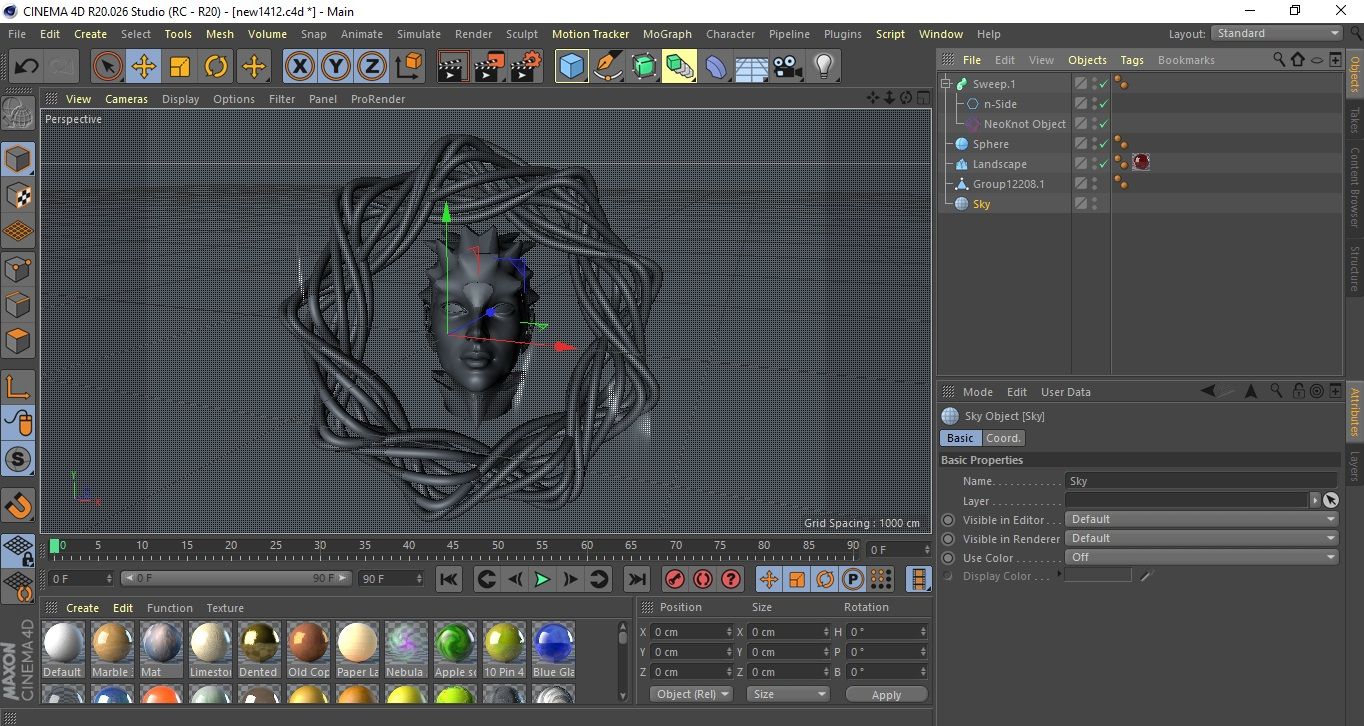
Task: Open the Light object icon
Action: pos(823,67)
